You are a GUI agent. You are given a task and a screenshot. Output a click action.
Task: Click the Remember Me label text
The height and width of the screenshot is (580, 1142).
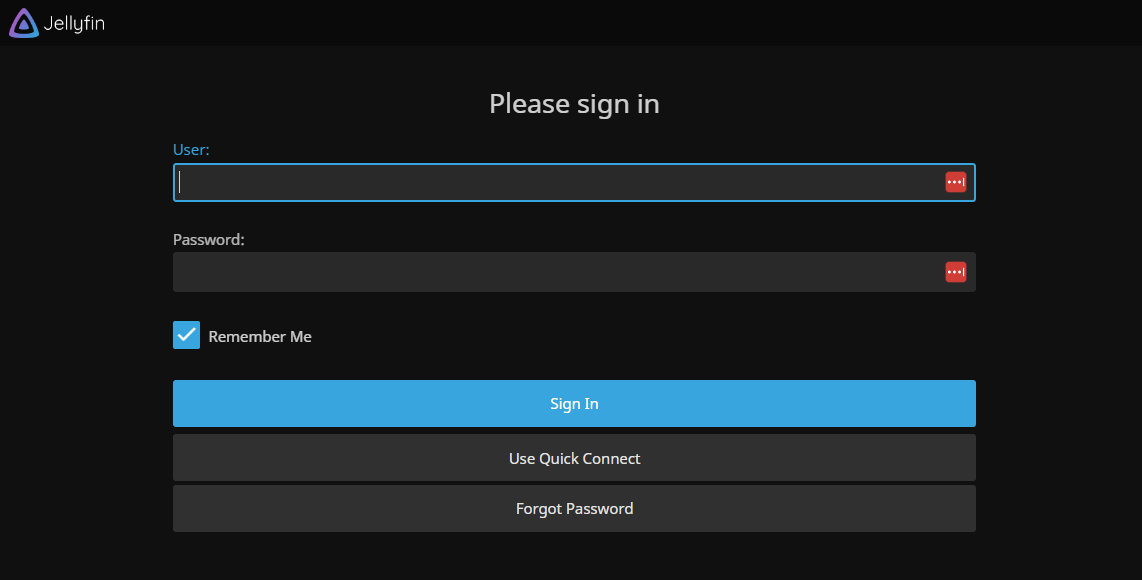click(260, 337)
